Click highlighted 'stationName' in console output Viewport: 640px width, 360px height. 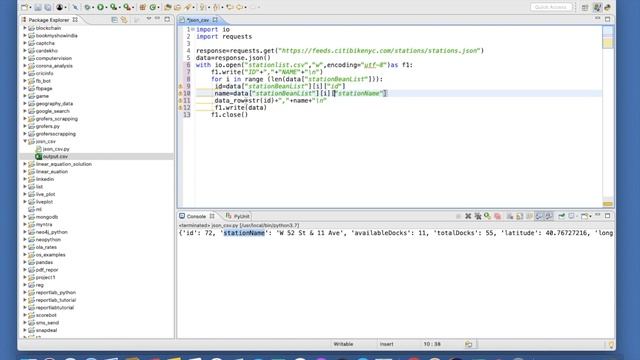[x=244, y=233]
